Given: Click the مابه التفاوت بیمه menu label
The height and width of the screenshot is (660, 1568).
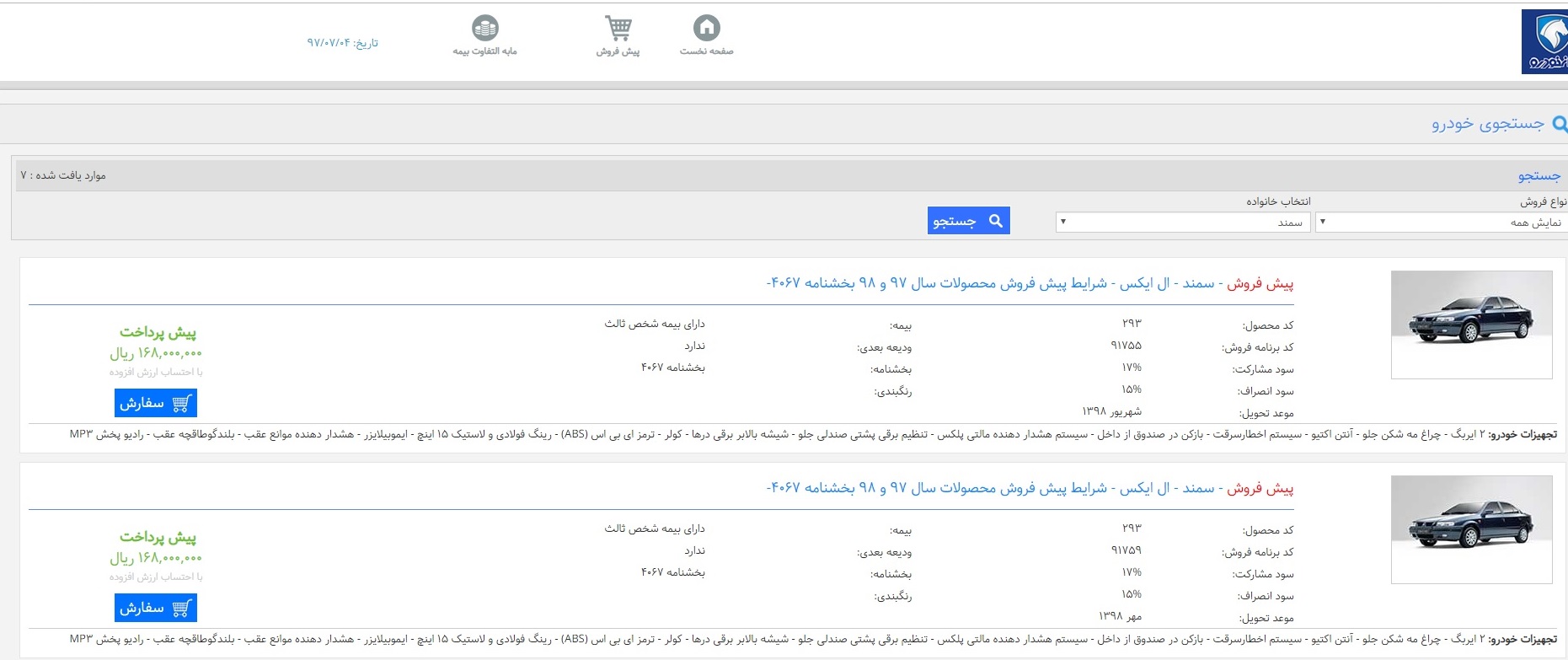Looking at the screenshot, I should [484, 51].
